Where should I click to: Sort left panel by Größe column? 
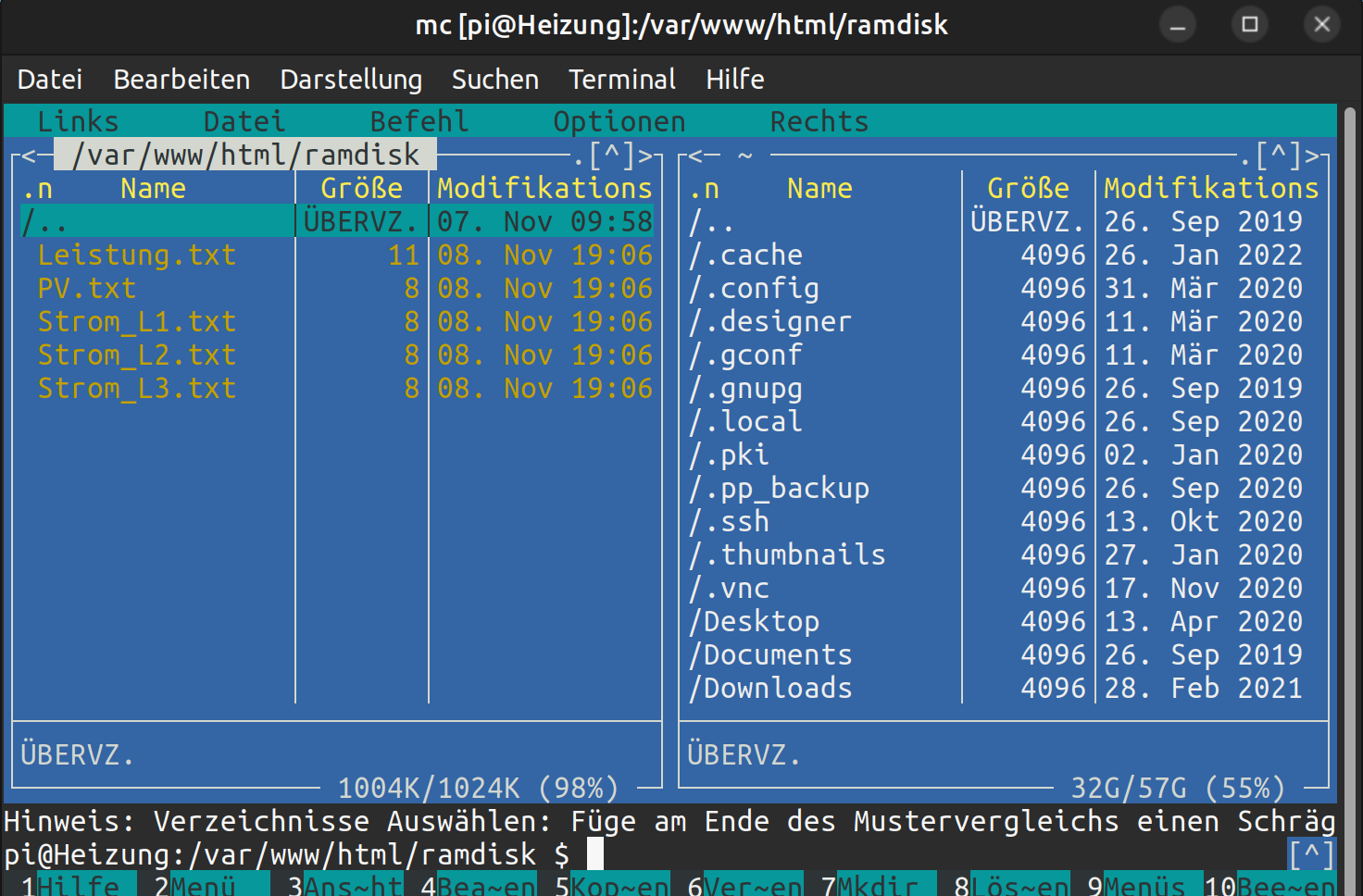[361, 188]
